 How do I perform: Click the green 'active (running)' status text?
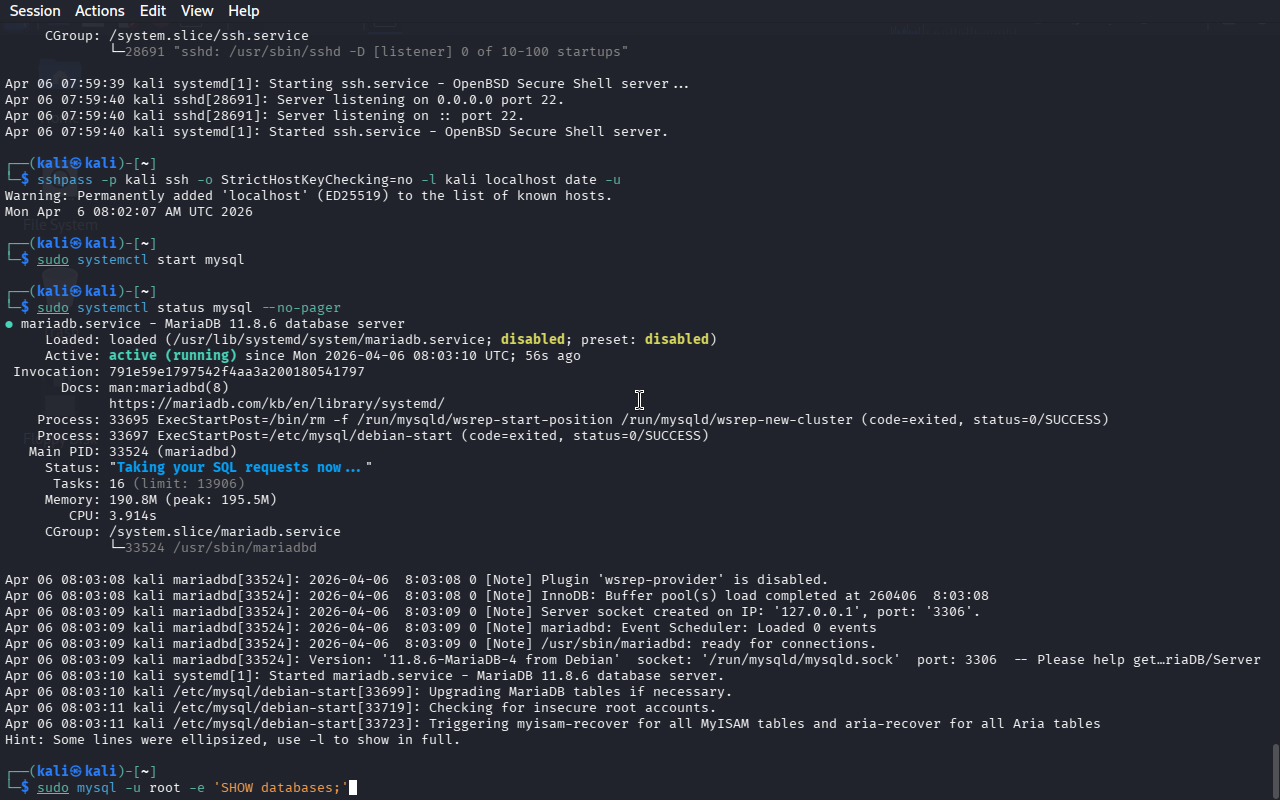[172, 356]
